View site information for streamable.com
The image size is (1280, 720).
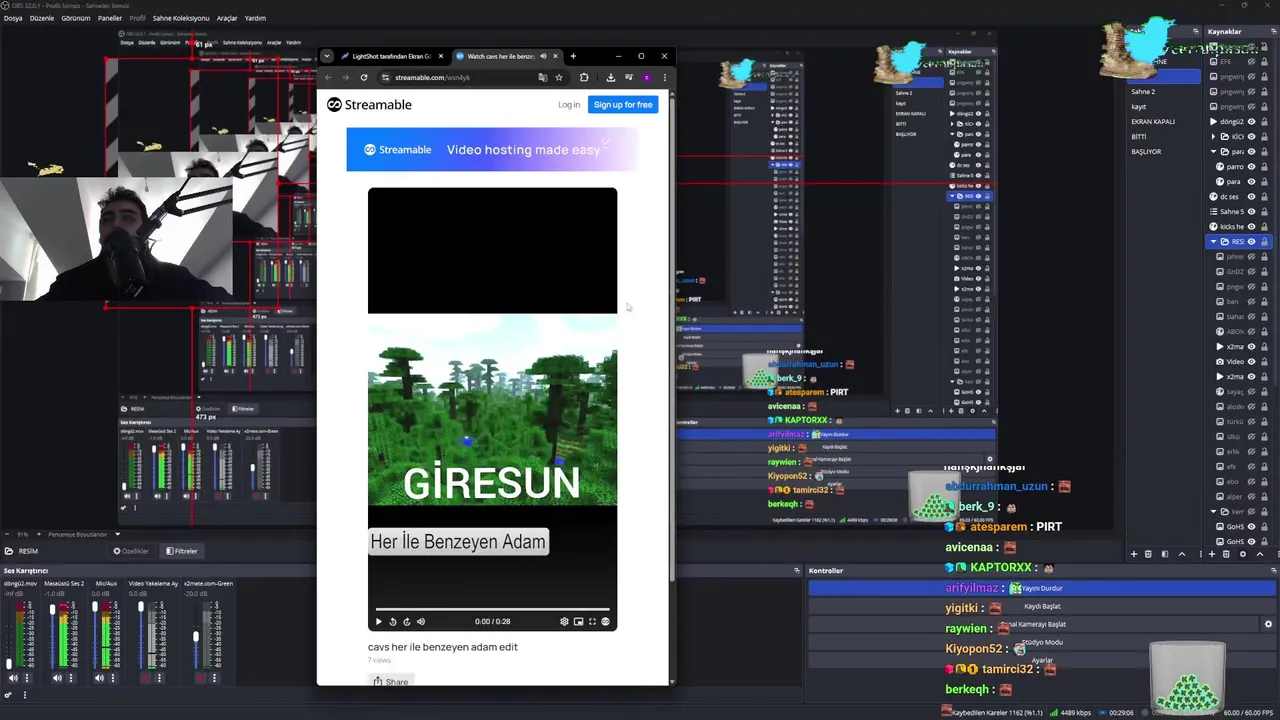point(383,77)
